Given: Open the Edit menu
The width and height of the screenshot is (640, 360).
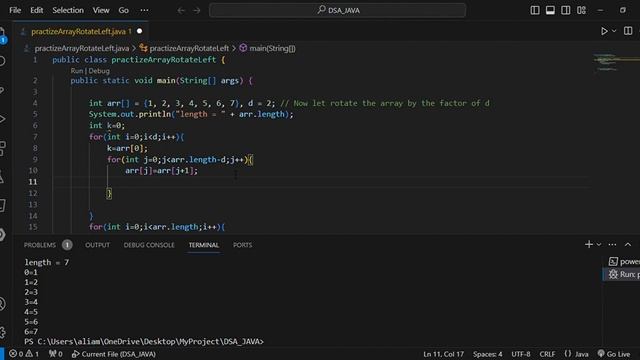Looking at the screenshot, I should point(36,10).
